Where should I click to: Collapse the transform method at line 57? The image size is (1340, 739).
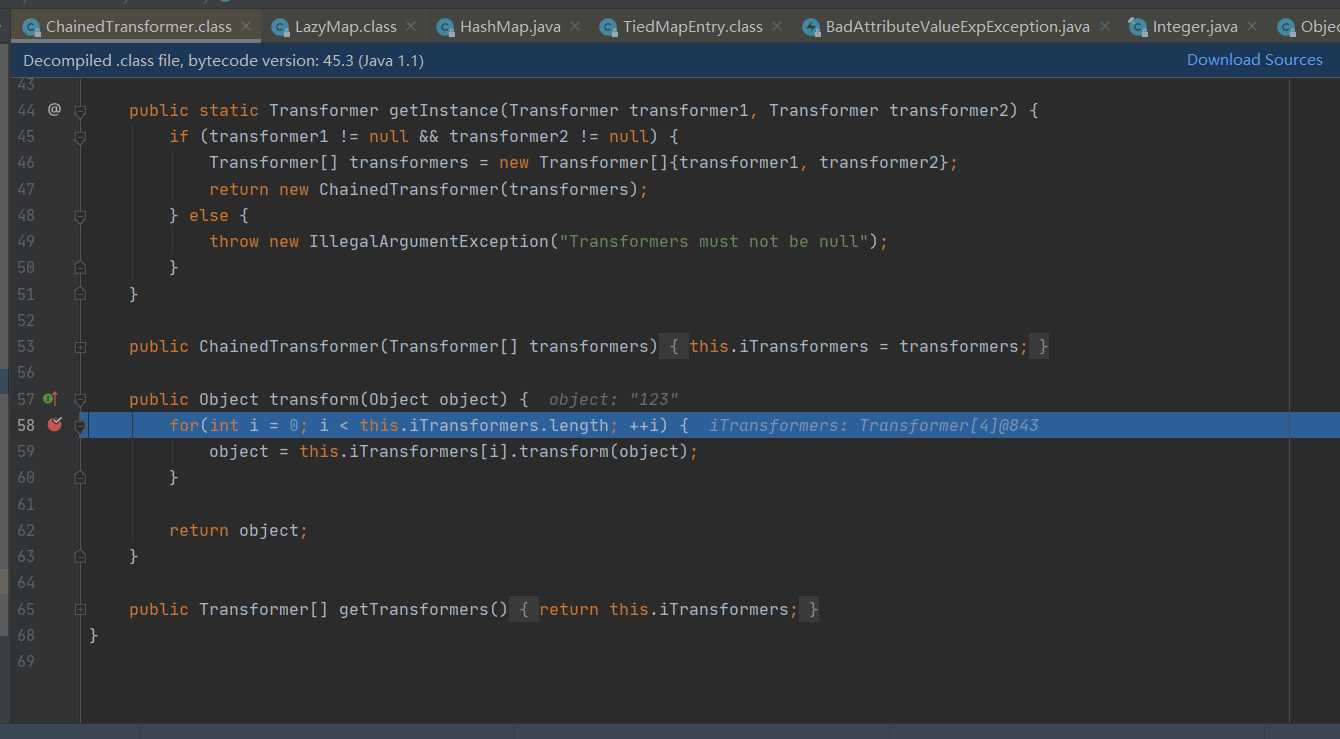pos(80,399)
